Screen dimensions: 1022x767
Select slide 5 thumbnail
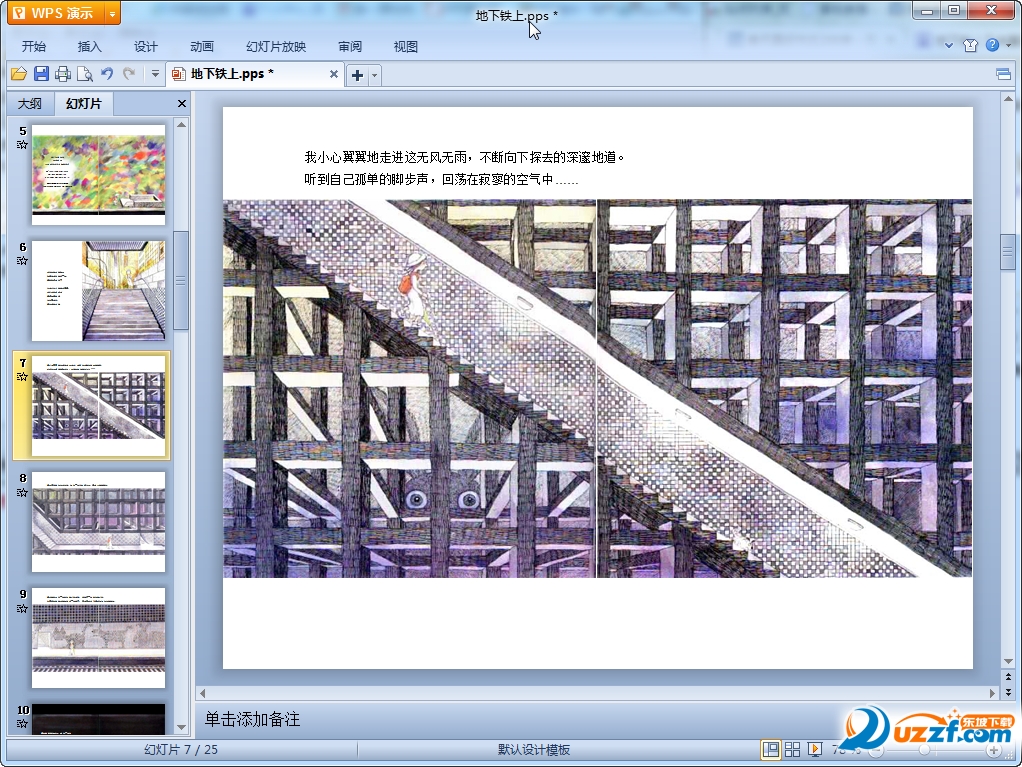tap(98, 175)
